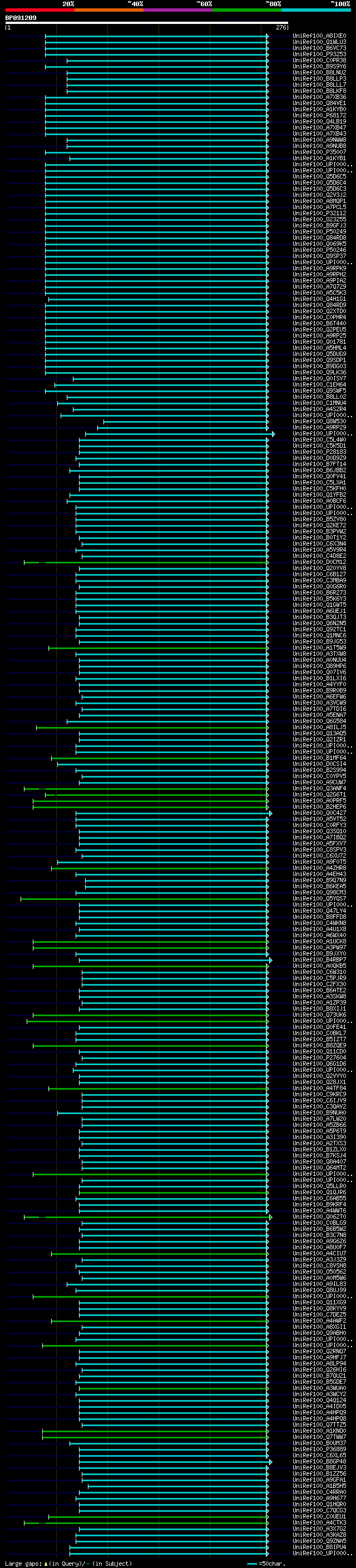Screen dimensions: 356x1568
Task: Select the UniRef100_B8LNU2 hit label
Action: tap(319, 72)
